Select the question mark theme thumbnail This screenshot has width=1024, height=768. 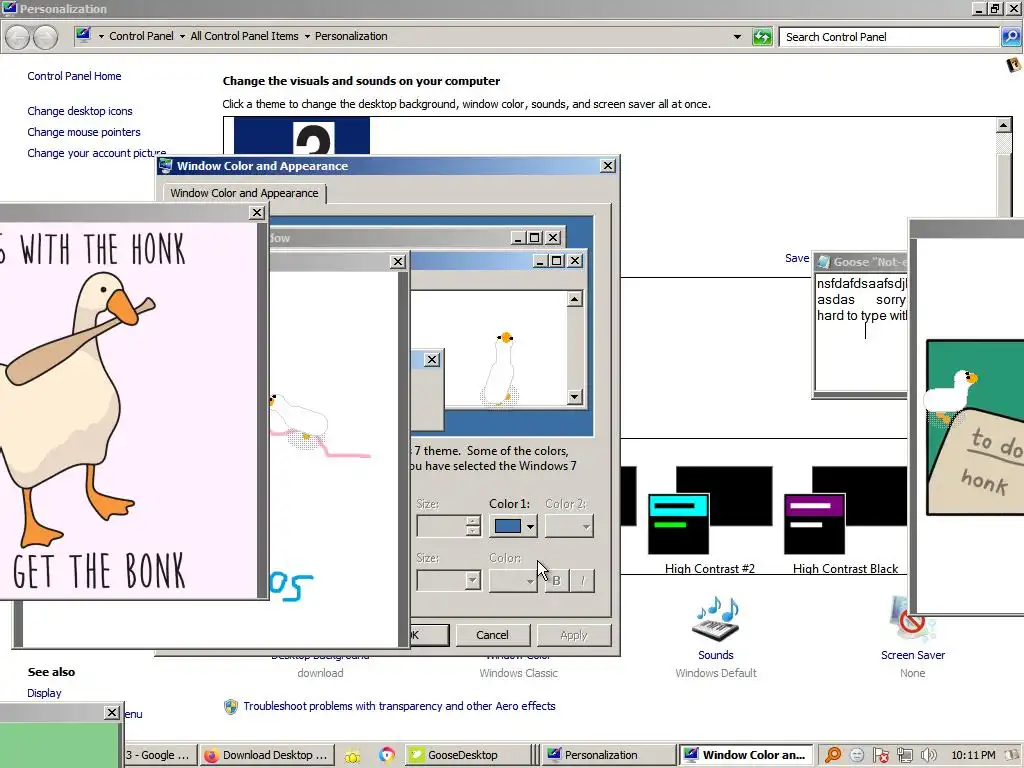point(302,136)
